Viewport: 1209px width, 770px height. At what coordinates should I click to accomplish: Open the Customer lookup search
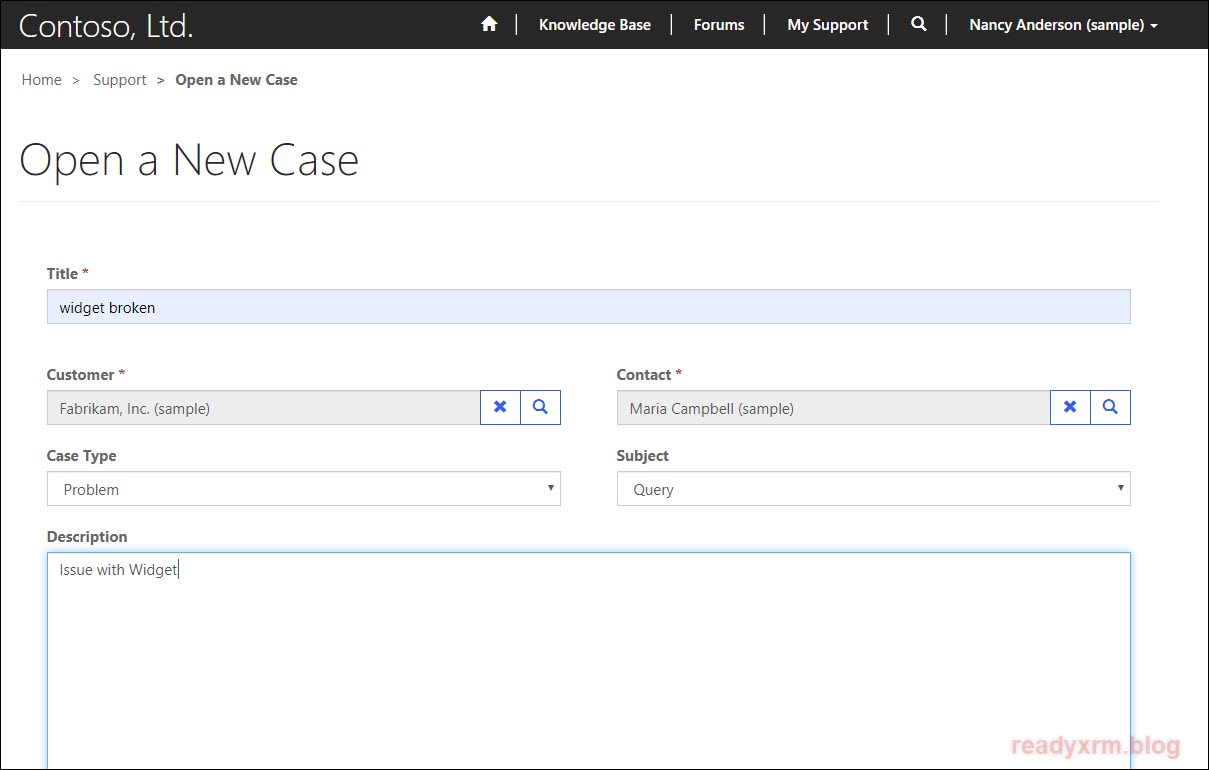(x=541, y=407)
